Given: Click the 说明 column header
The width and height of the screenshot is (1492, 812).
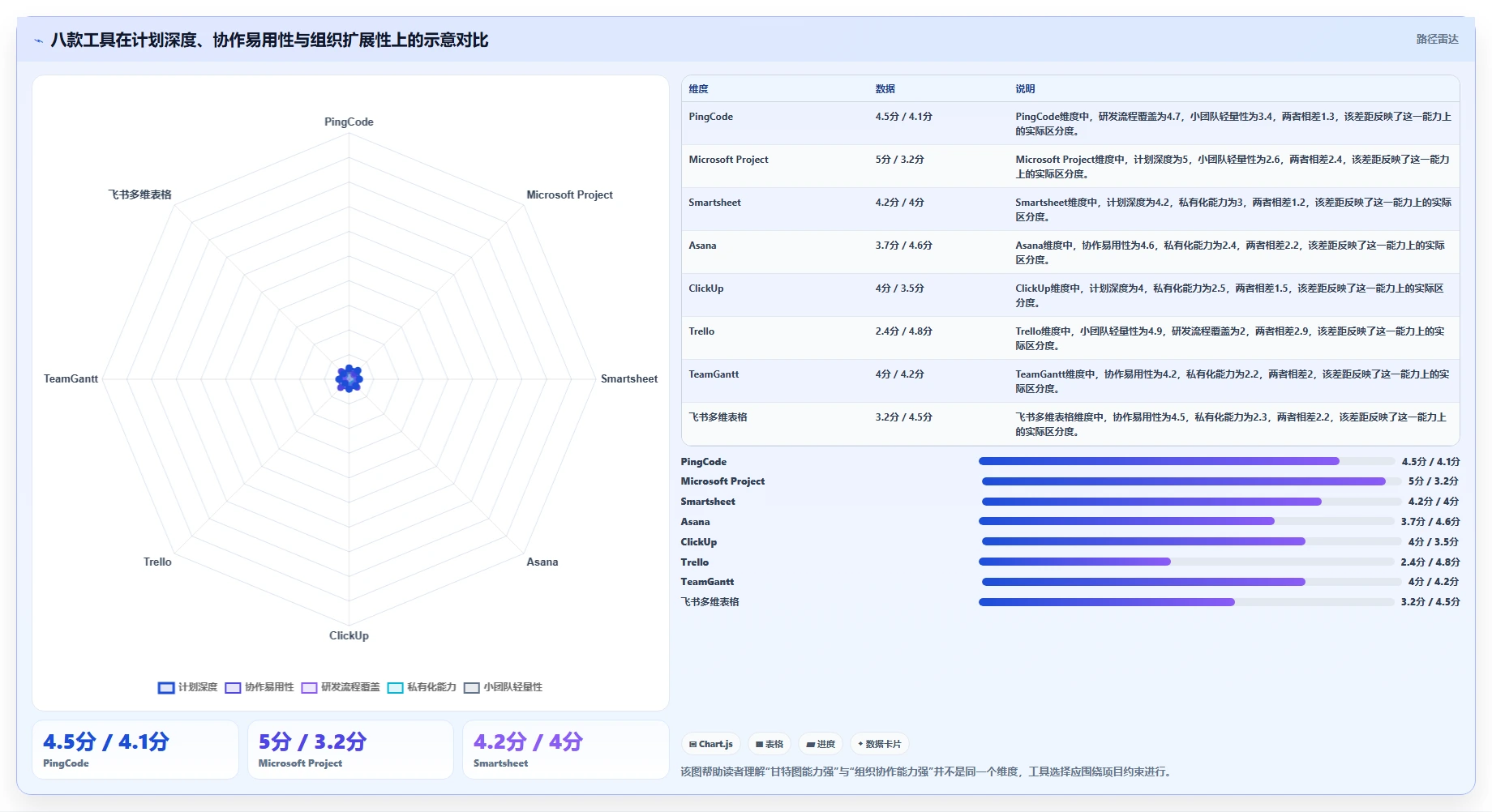Looking at the screenshot, I should pos(1025,89).
